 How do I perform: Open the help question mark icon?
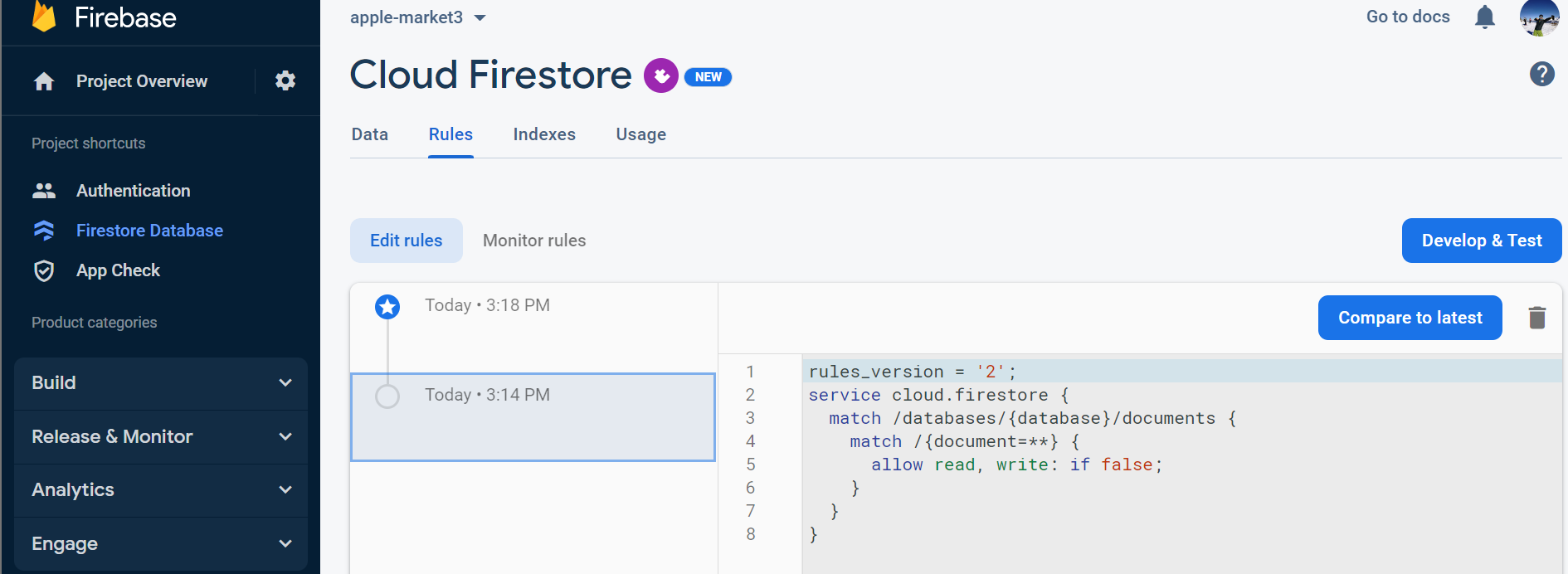1542,74
